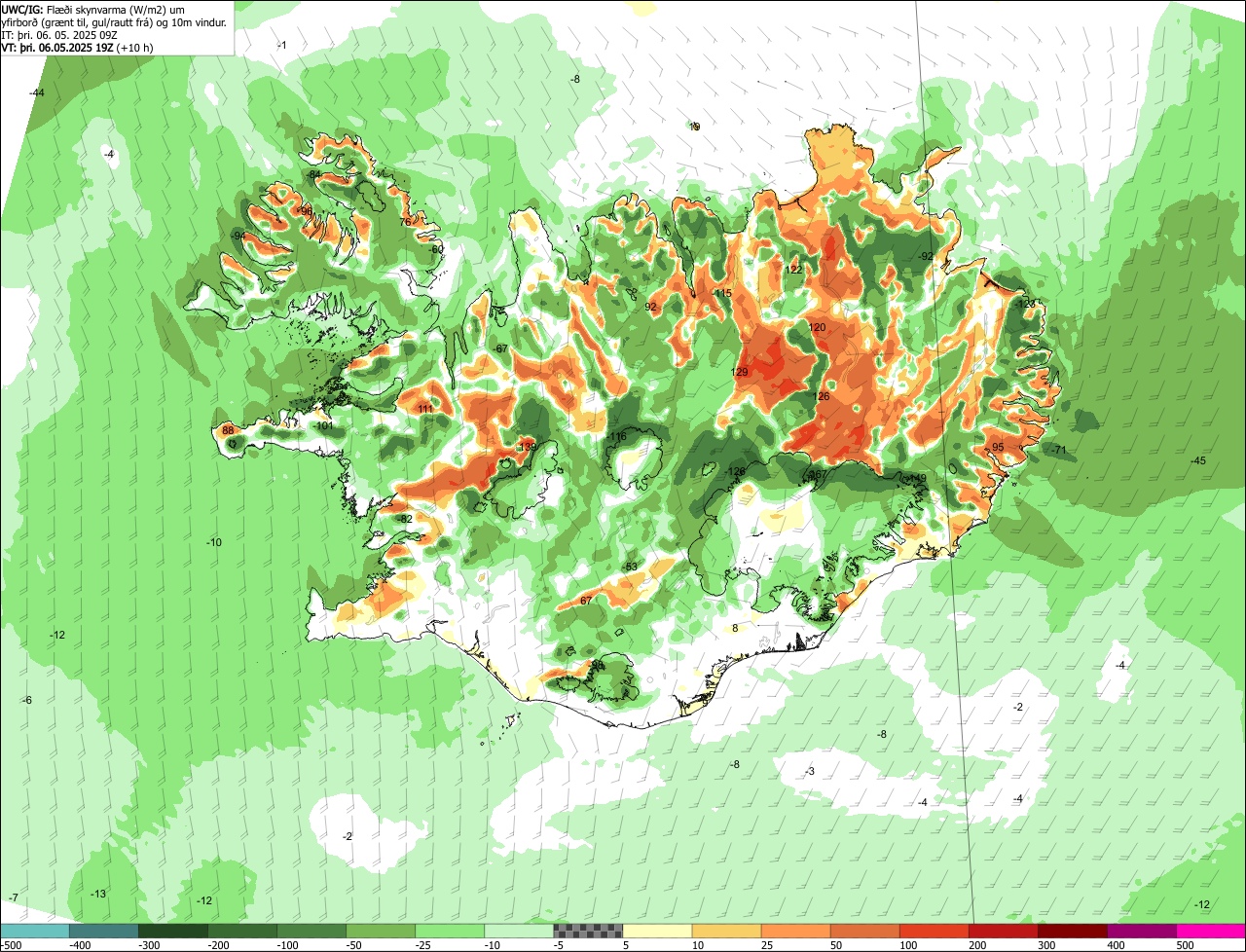Image resolution: width=1246 pixels, height=952 pixels.
Task: Click the ocean value '-3'
Action: coord(810,771)
